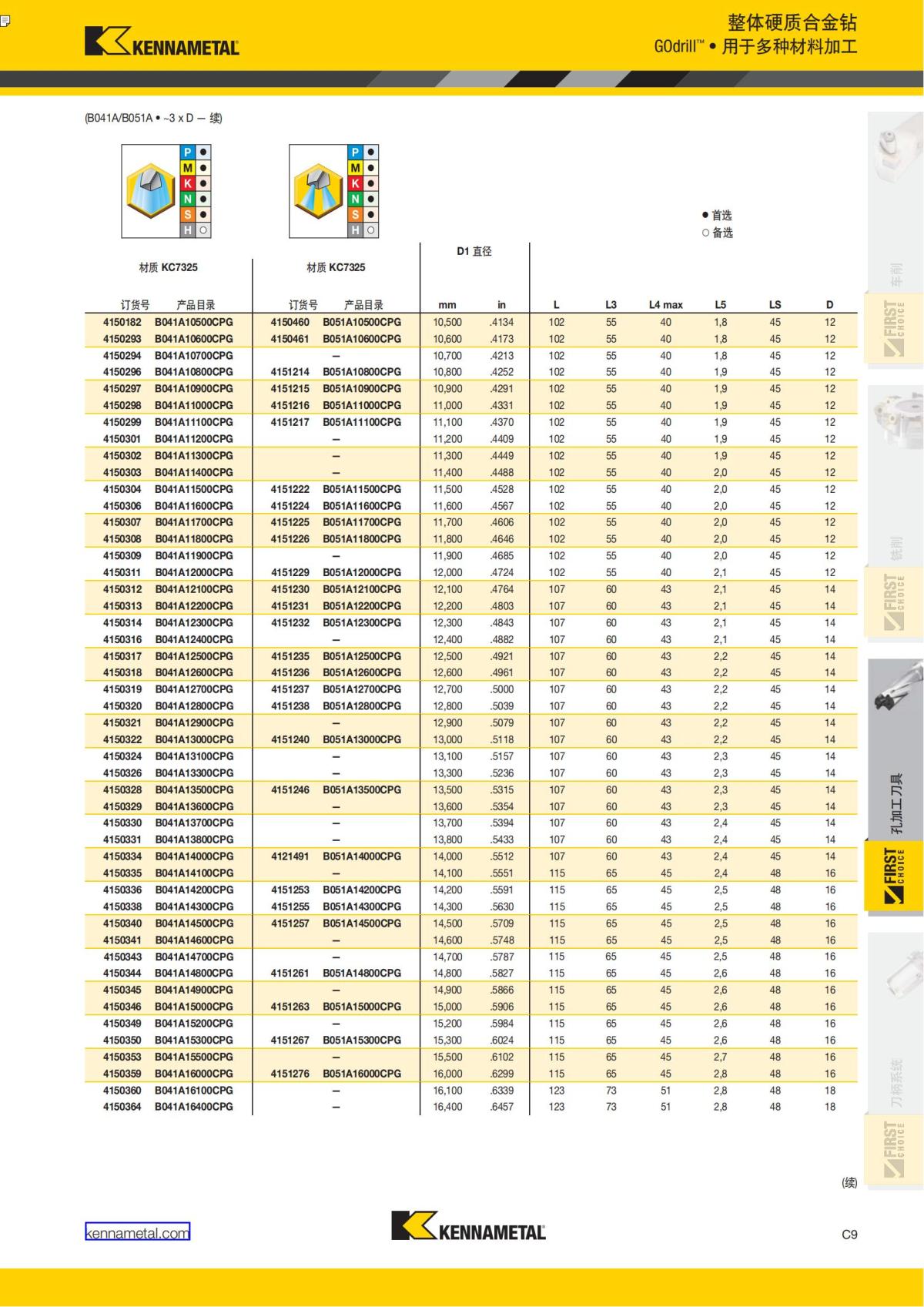Click the FIRST CHOICE badge under 刀柄系统
The height and width of the screenshot is (1307, 924).
pos(895,1149)
